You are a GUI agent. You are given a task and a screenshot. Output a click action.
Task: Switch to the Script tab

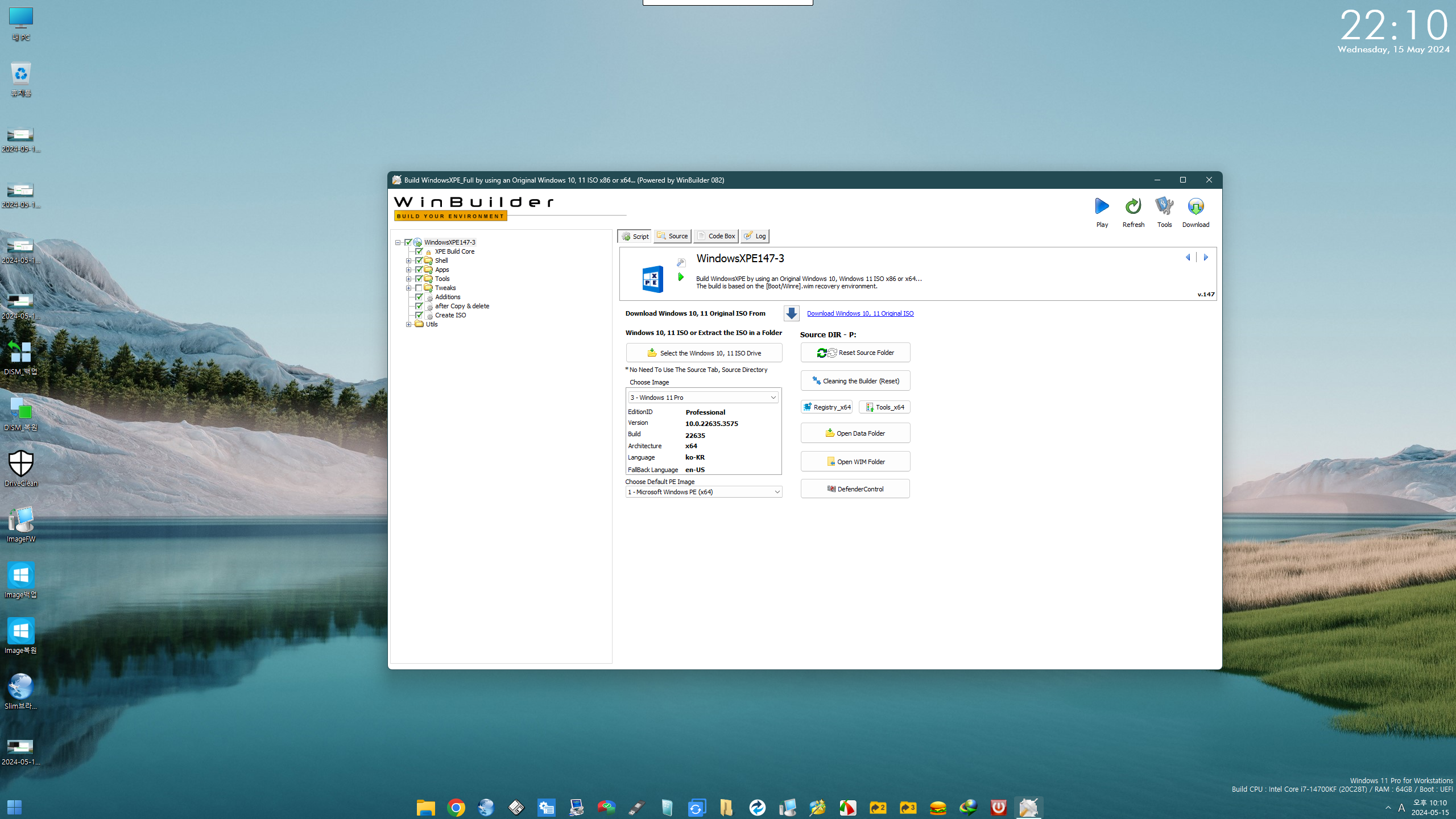pyautogui.click(x=635, y=236)
